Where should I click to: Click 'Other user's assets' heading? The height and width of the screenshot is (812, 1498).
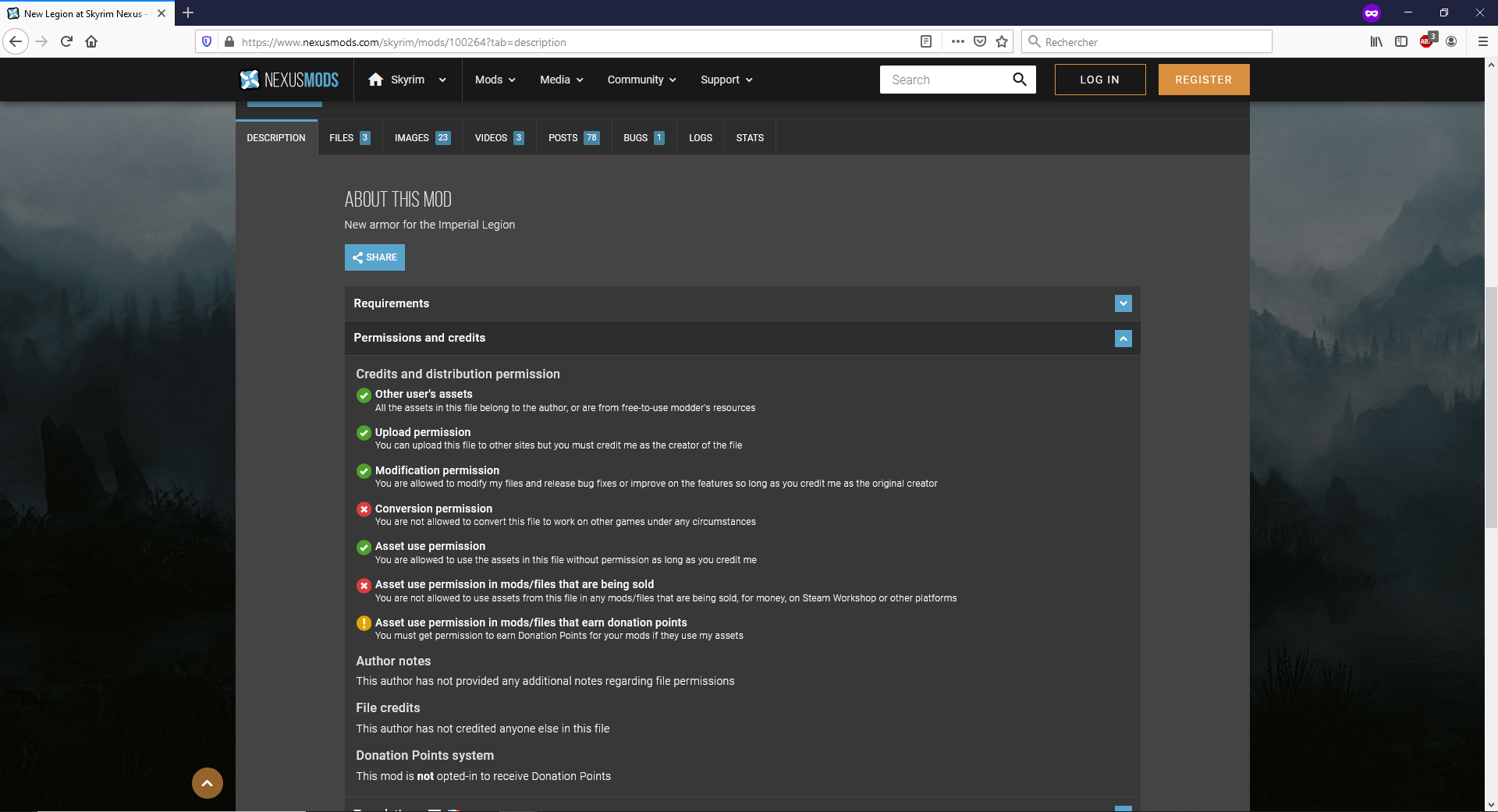424,394
